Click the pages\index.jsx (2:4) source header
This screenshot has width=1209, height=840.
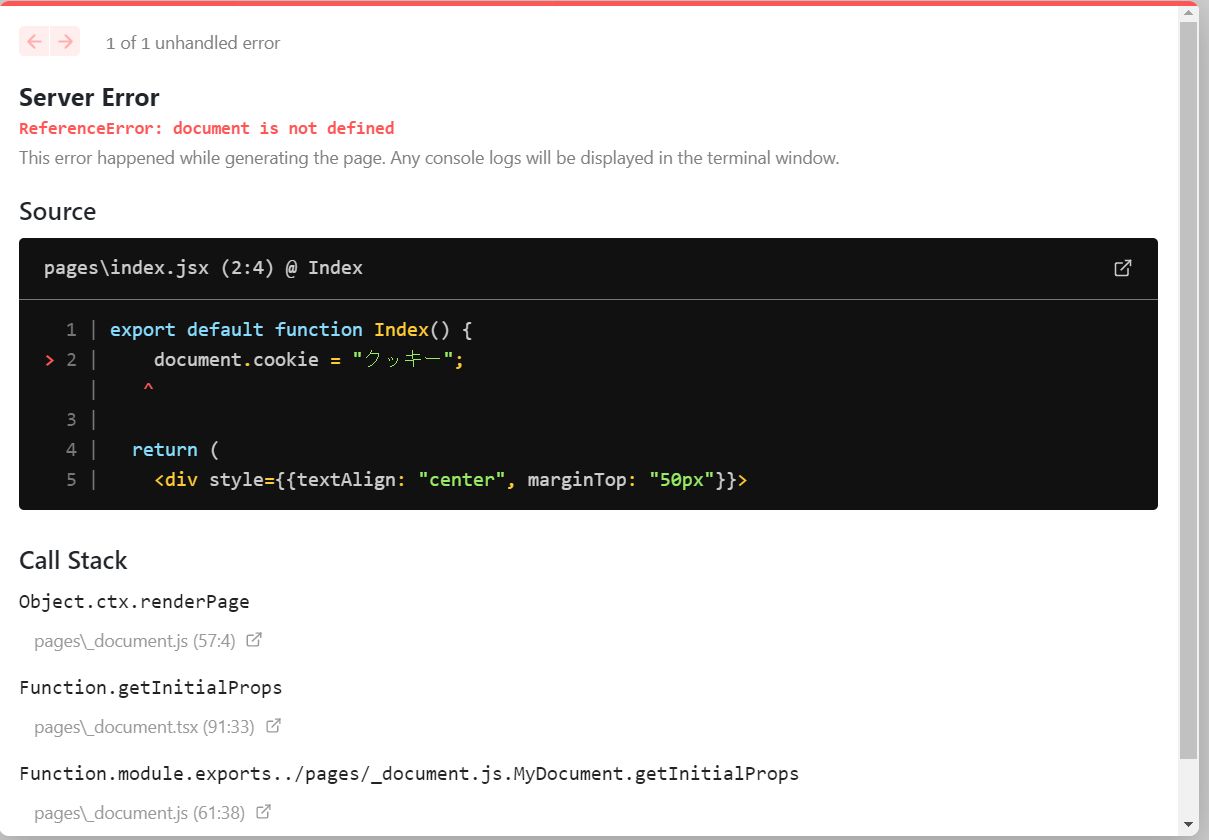pyautogui.click(x=203, y=268)
